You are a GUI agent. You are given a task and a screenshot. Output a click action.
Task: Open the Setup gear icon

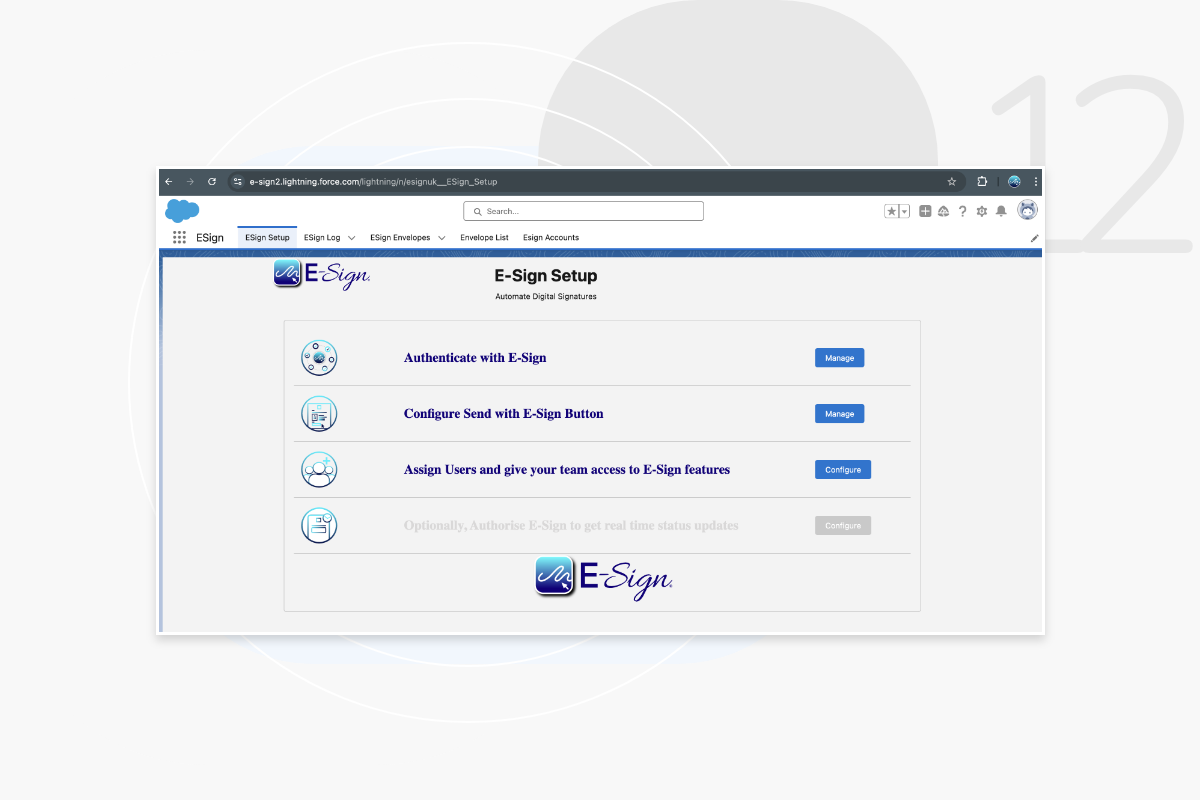click(981, 211)
